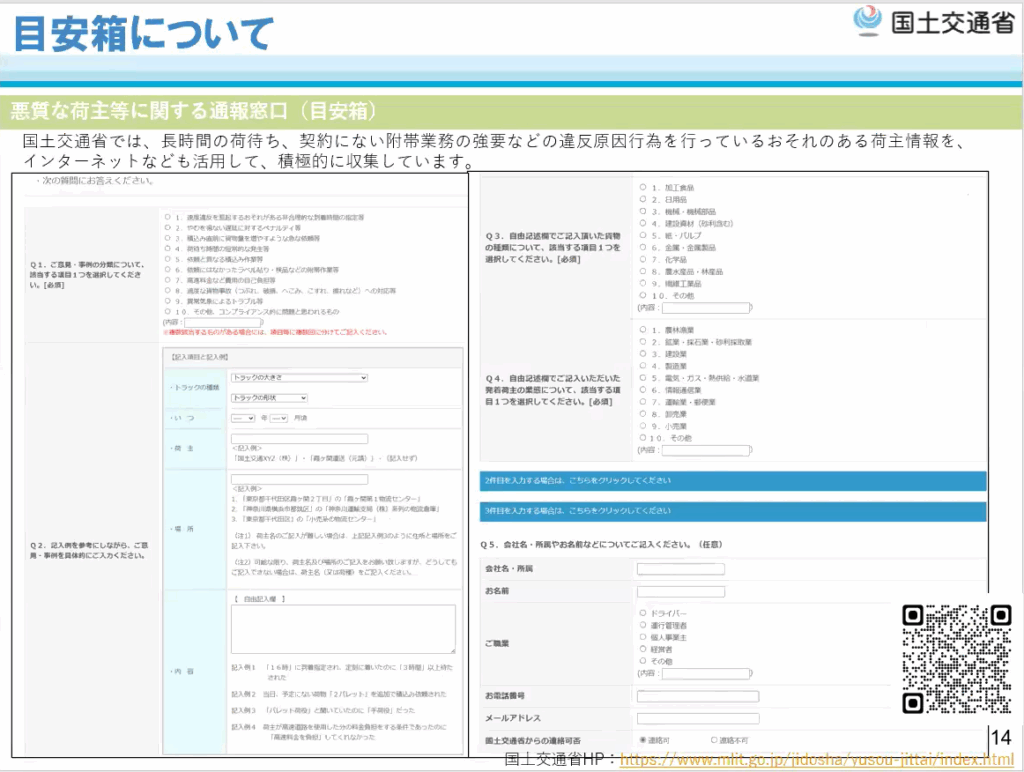This screenshot has width=1024, height=772.
Task: Open the トラックの大きさ dropdown
Action: click(x=298, y=378)
